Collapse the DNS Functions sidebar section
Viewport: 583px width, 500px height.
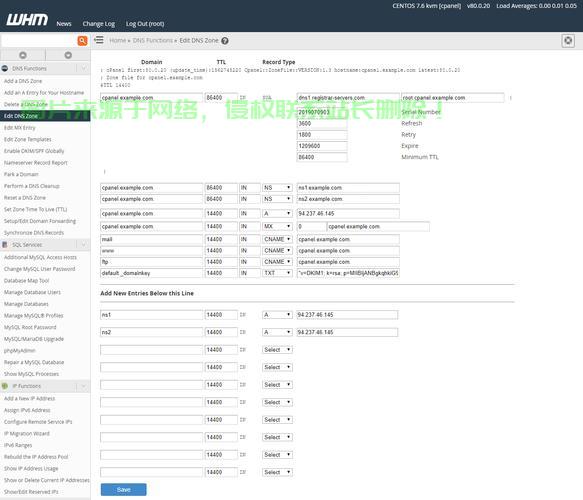pyautogui.click(x=83, y=68)
